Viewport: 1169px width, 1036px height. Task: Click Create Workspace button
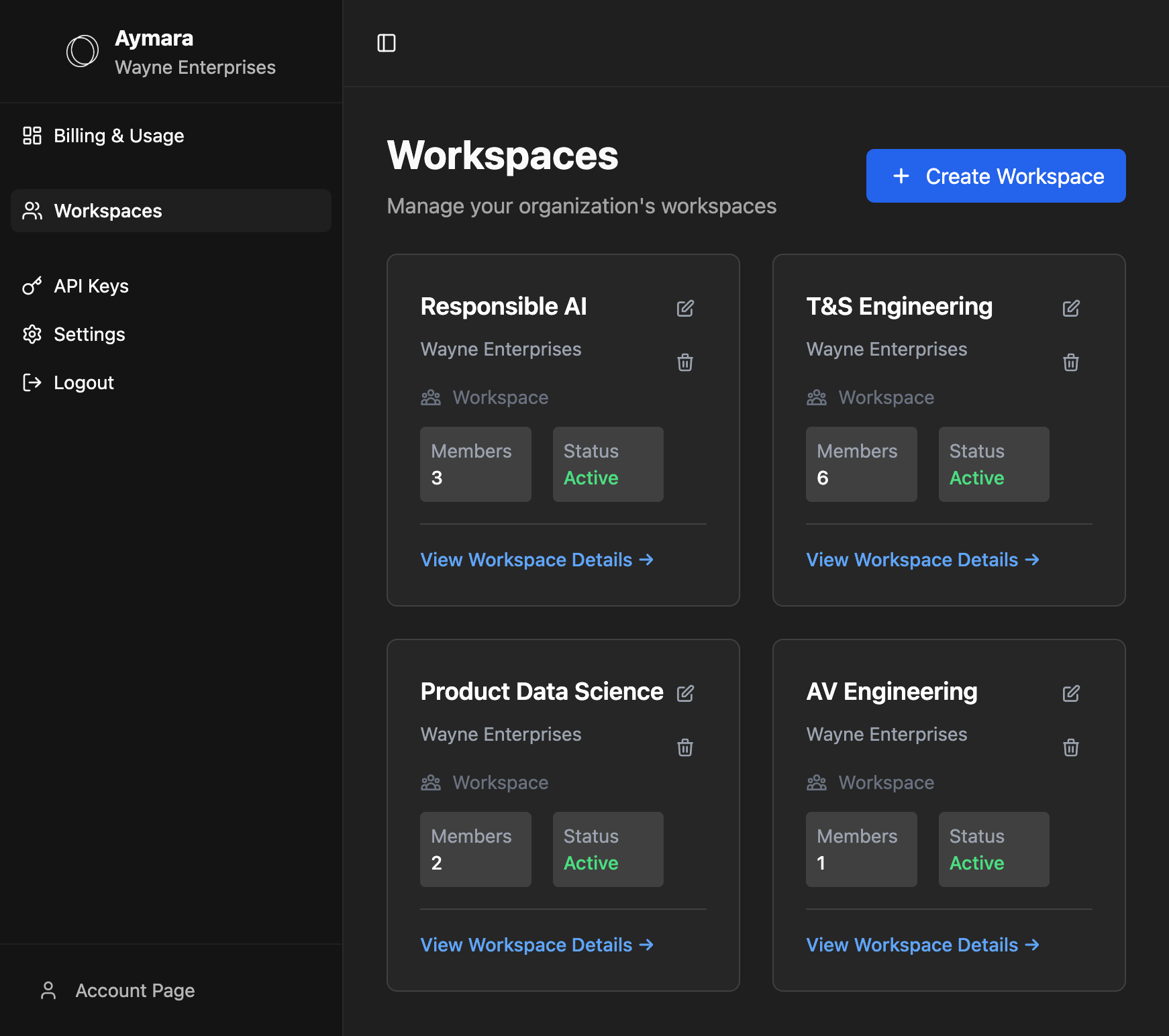[996, 176]
